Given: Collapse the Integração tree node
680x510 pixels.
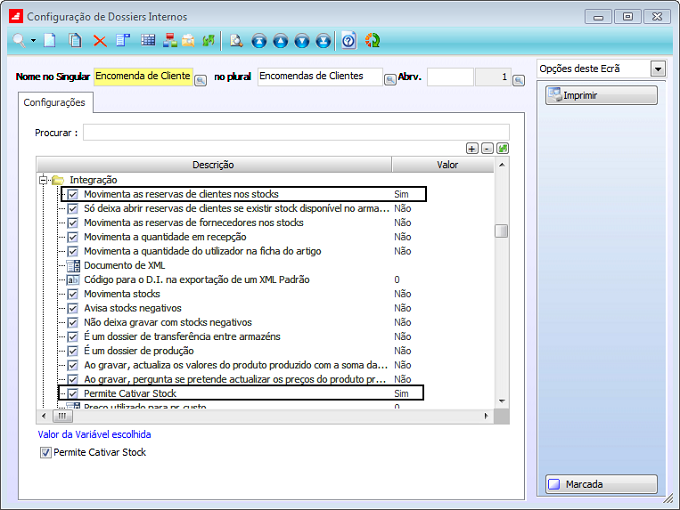Looking at the screenshot, I should point(43,180).
